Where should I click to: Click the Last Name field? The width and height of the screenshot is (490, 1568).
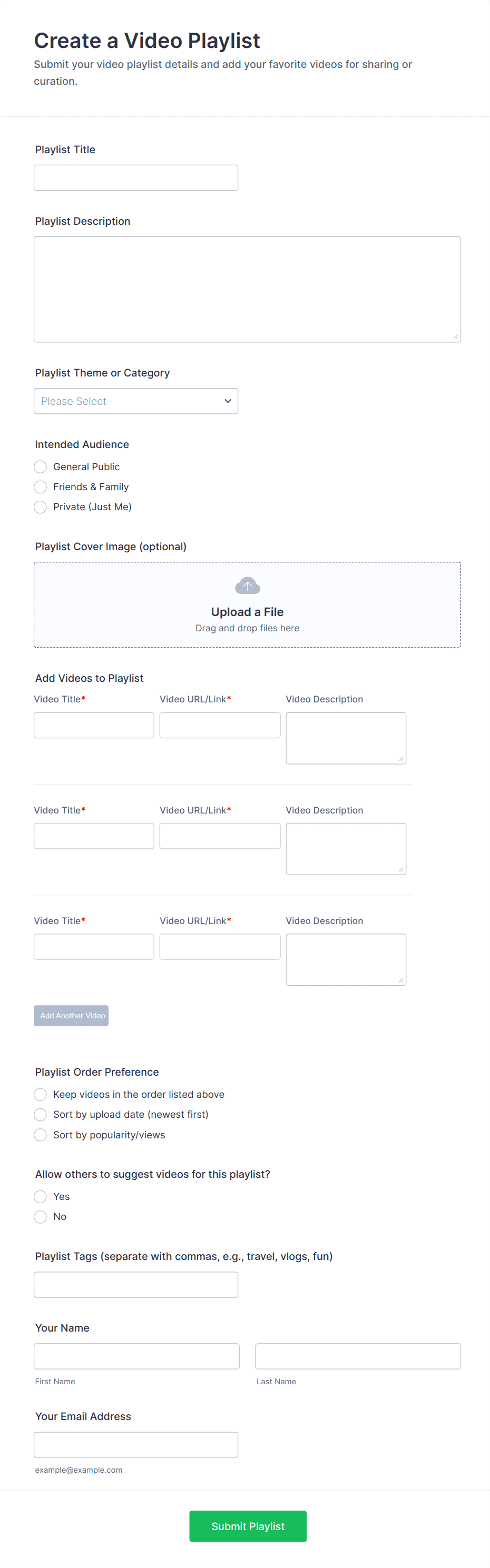coord(358,1356)
